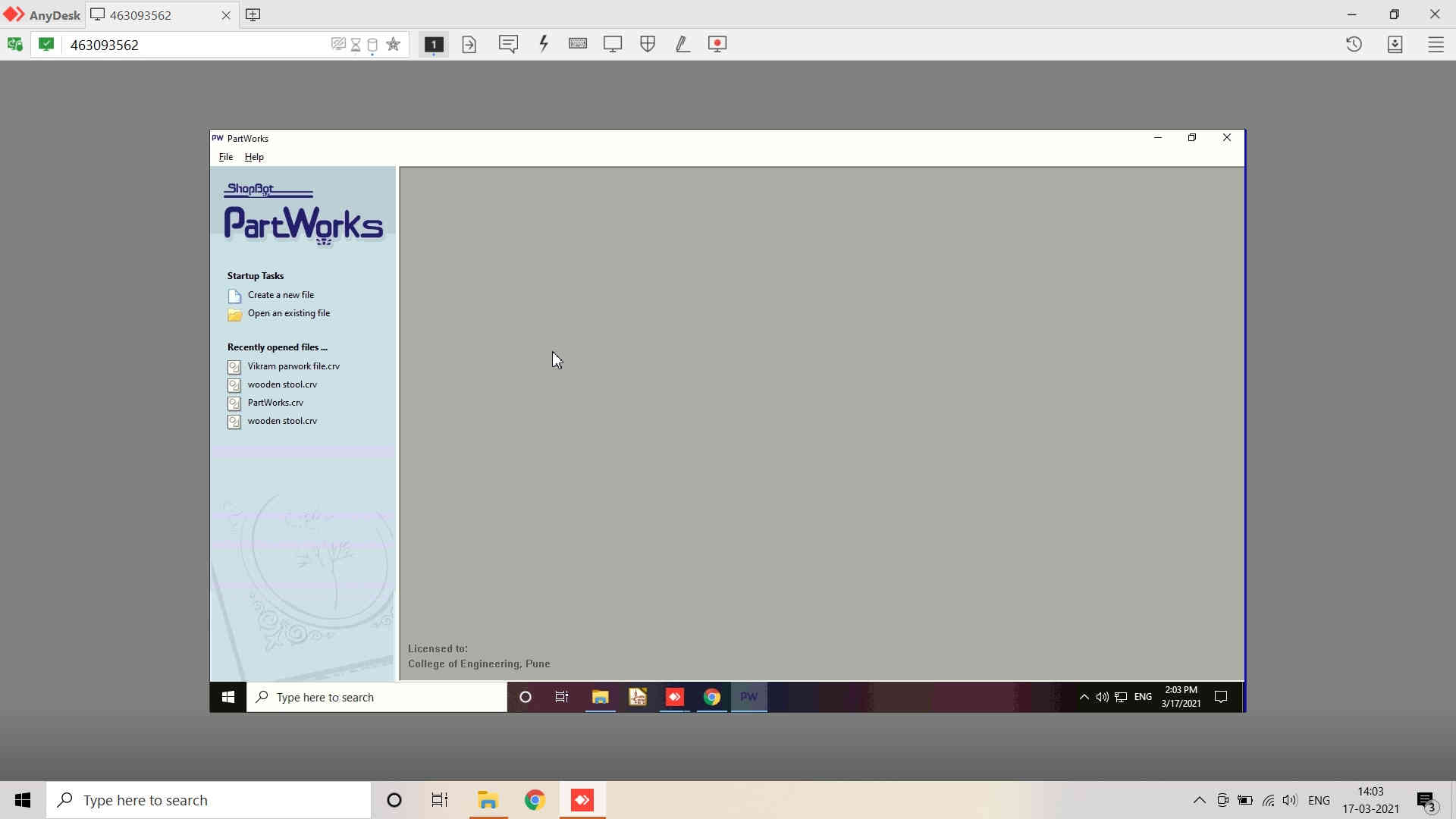
Task: Open AnyDesk file transfer icon
Action: tap(469, 45)
